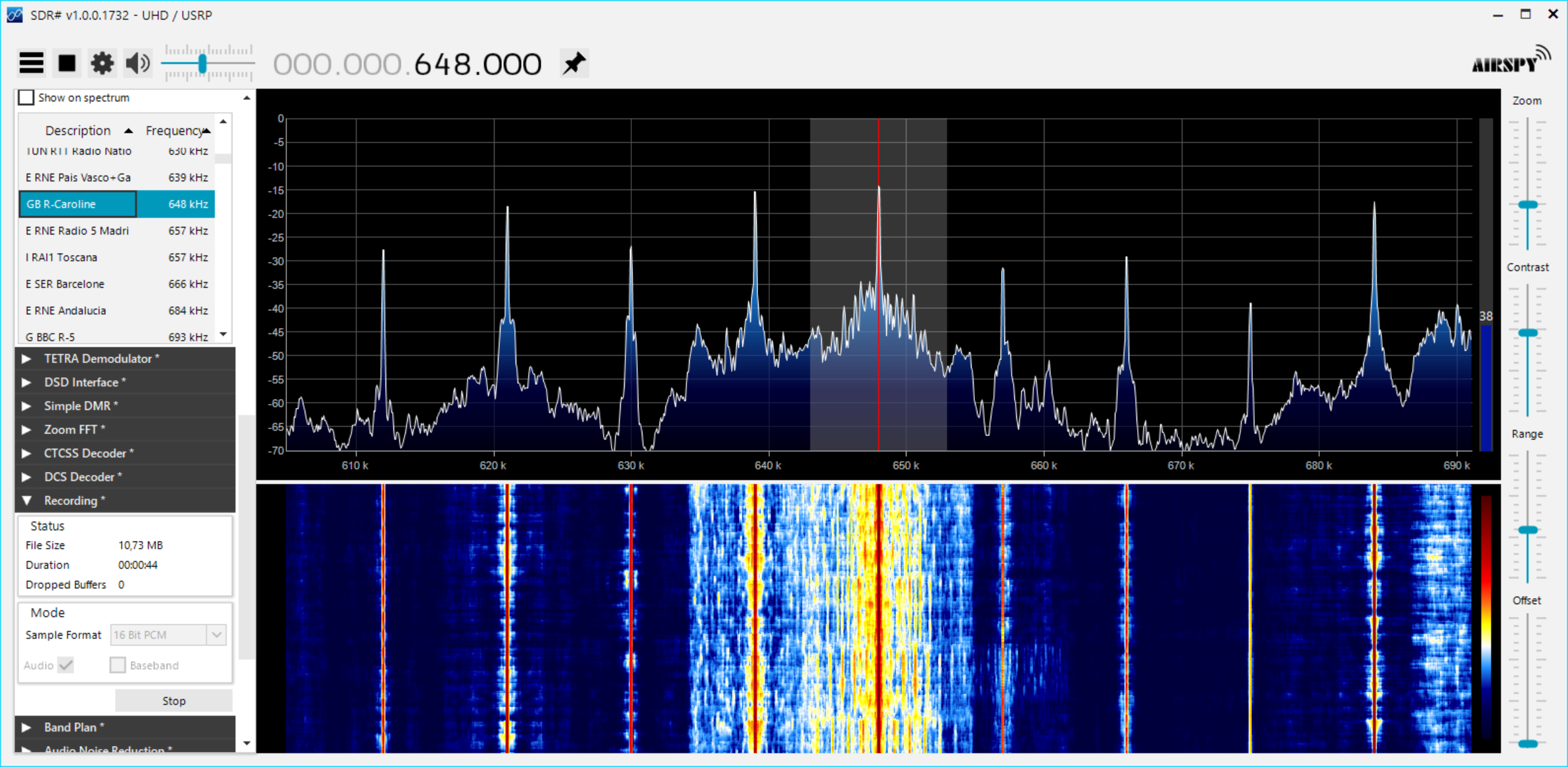Select the E RNE Andalucia entry
The height and width of the screenshot is (767, 1568).
pyautogui.click(x=117, y=310)
